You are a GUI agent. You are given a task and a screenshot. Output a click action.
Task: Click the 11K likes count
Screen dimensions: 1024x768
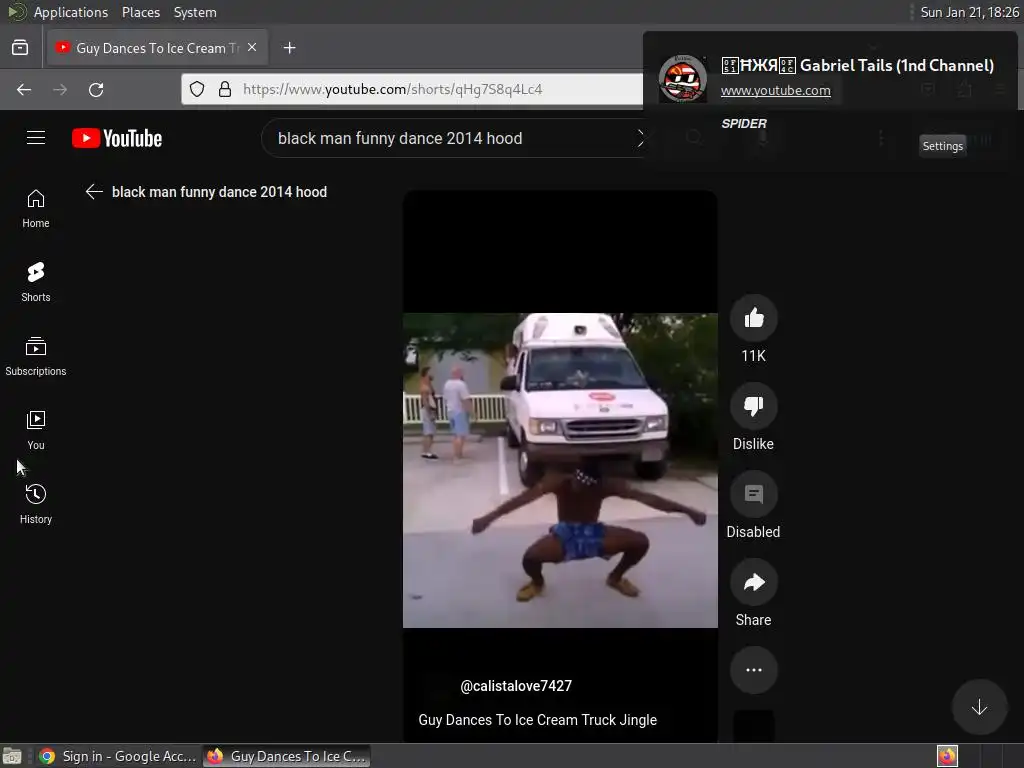pos(753,356)
